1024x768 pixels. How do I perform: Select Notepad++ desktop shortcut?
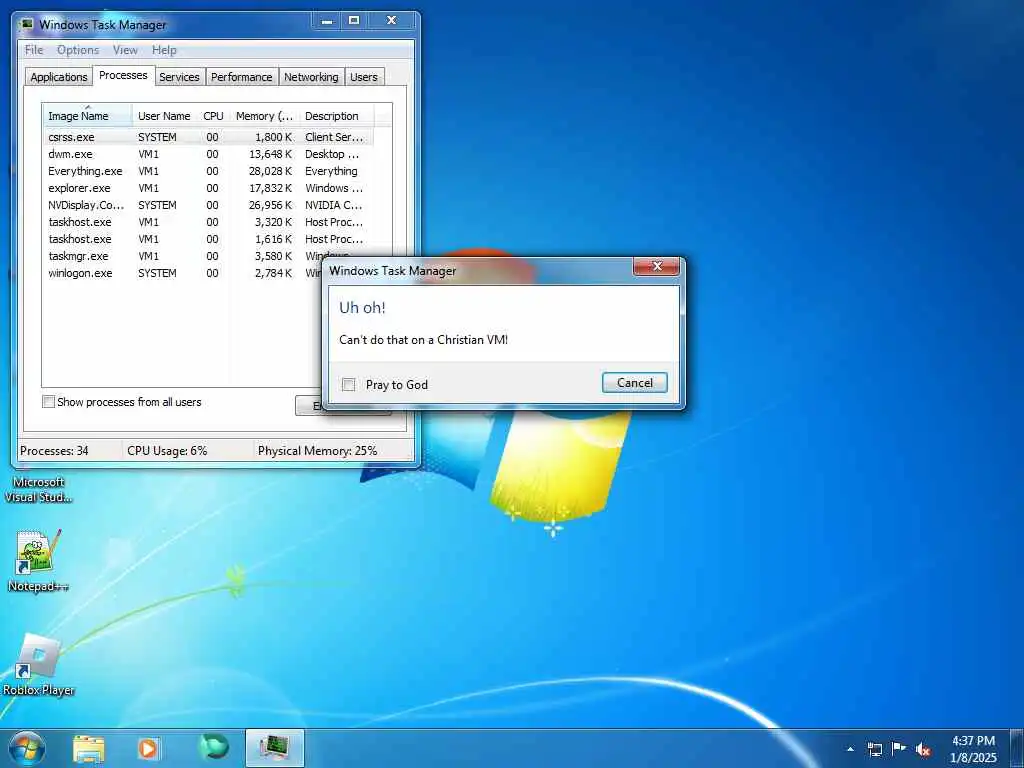[x=38, y=560]
